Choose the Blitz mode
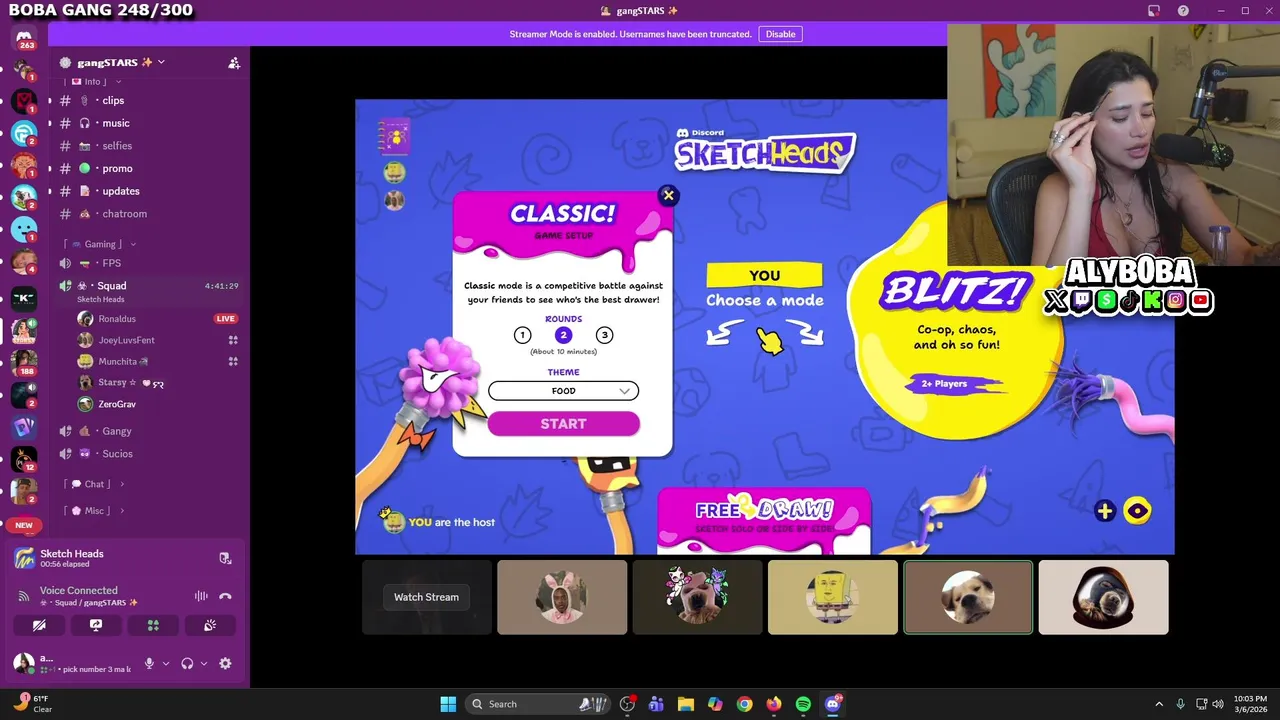This screenshot has width=1280, height=720. (x=955, y=320)
